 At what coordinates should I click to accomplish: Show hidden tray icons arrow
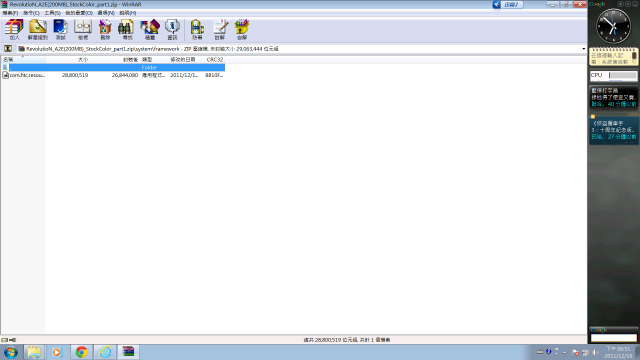[x=564, y=352]
